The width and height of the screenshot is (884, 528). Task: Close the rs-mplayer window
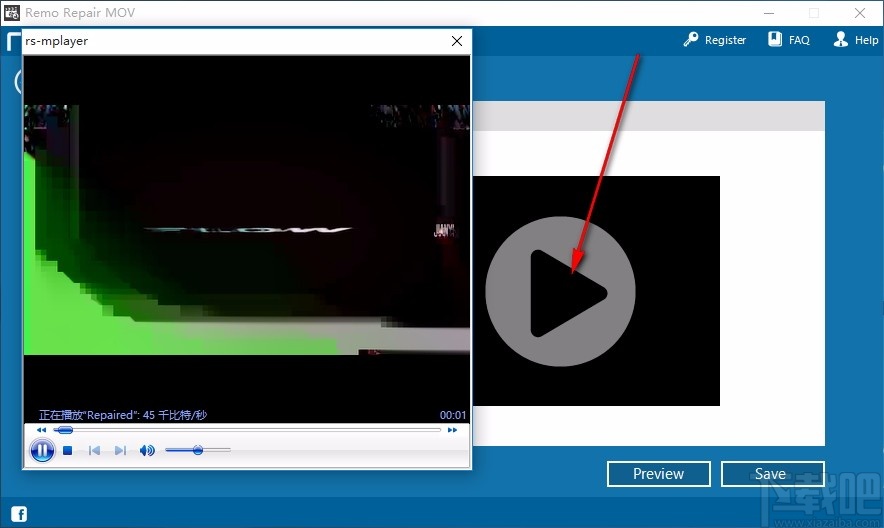tap(457, 41)
